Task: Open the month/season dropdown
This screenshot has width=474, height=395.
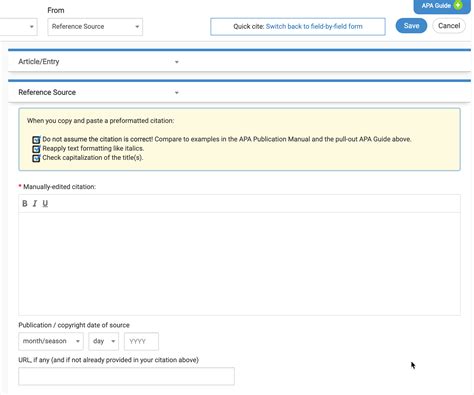Action: (51, 341)
